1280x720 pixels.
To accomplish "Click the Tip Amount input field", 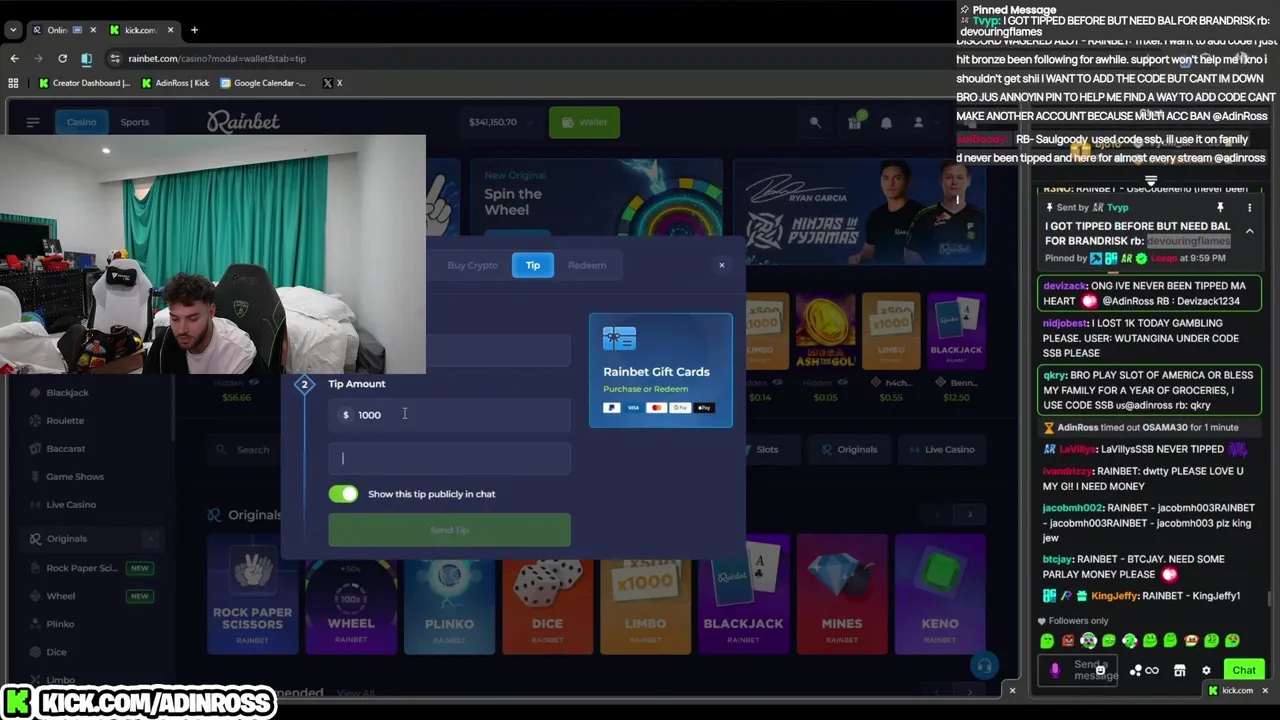I will pos(450,415).
